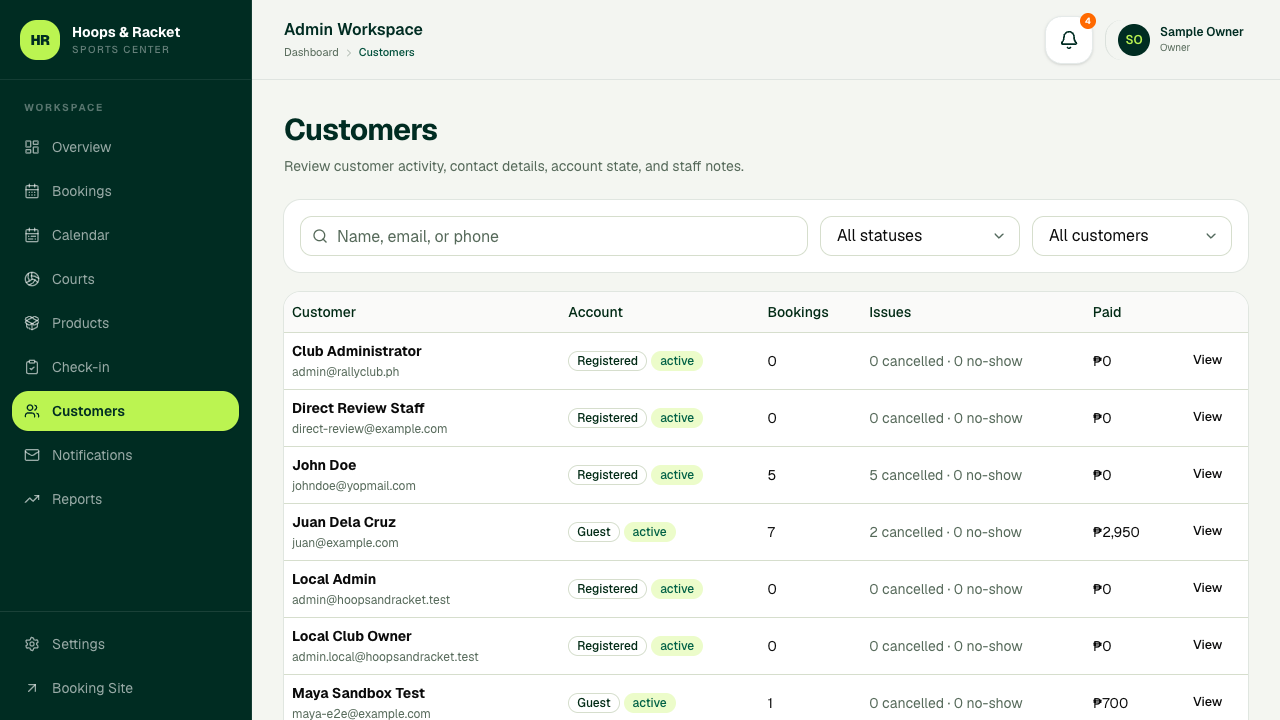Go to Overview in the sidebar
1280x720 pixels.
(125, 147)
